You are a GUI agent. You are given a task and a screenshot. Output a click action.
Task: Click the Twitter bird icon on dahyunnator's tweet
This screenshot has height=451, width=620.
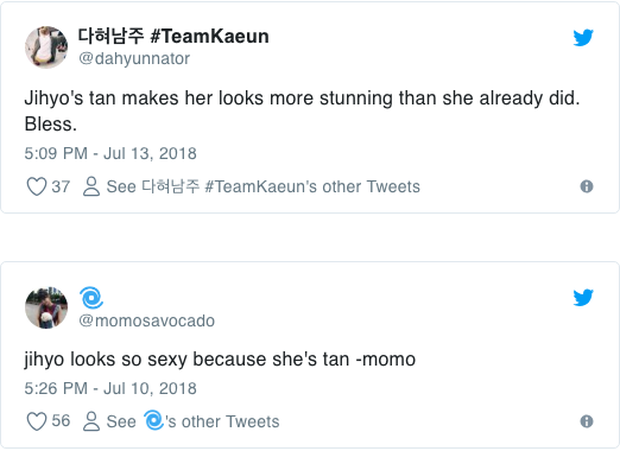click(584, 39)
